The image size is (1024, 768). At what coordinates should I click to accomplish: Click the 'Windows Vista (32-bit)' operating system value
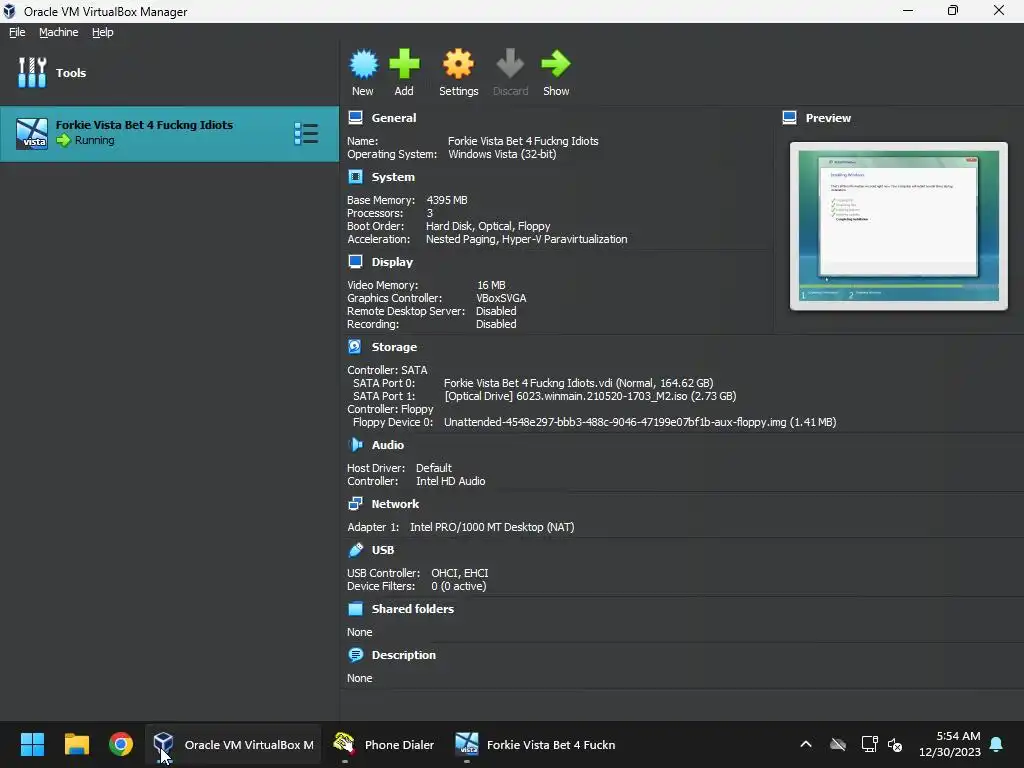502,154
